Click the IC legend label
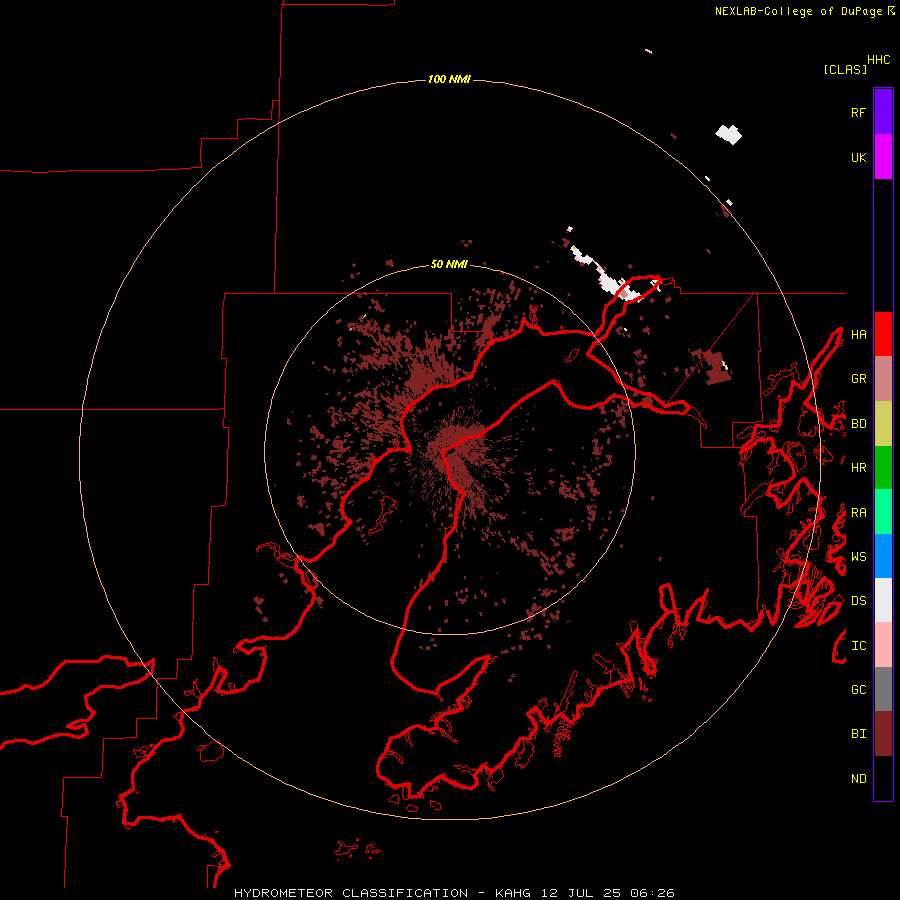This screenshot has width=900, height=900. (858, 646)
